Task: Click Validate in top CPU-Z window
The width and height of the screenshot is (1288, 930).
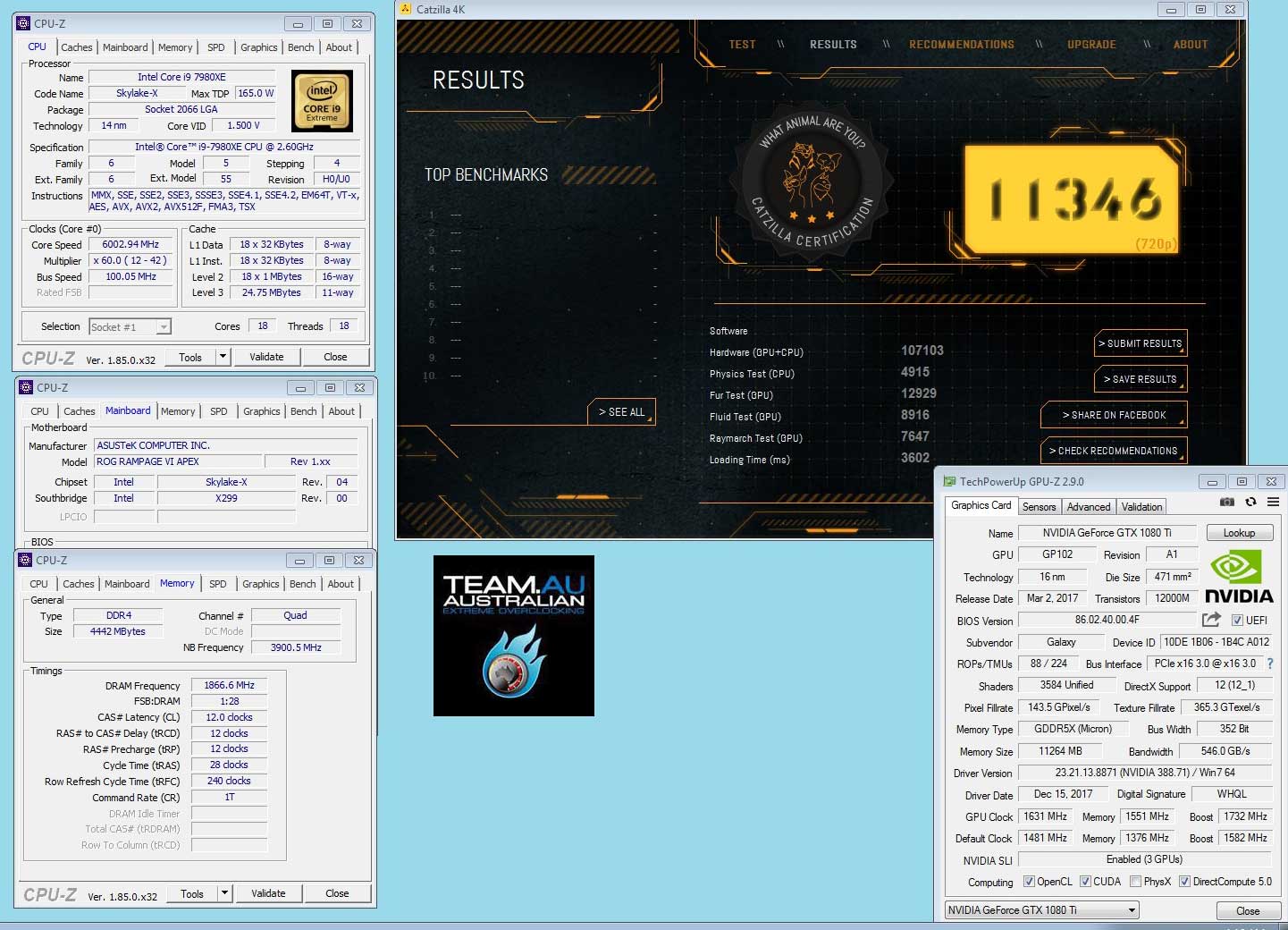Action: 266,357
